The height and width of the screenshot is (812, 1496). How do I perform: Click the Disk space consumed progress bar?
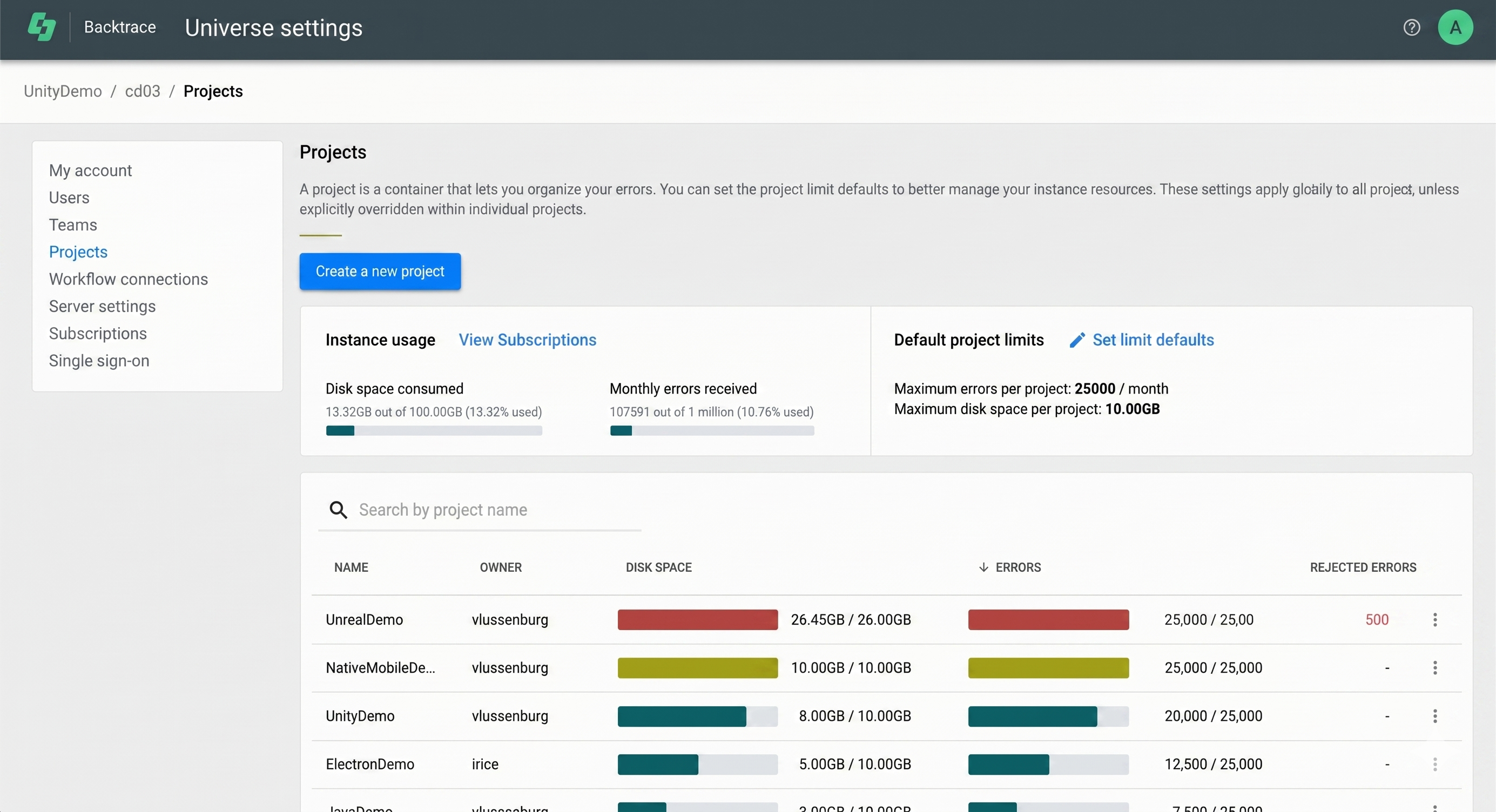point(434,431)
